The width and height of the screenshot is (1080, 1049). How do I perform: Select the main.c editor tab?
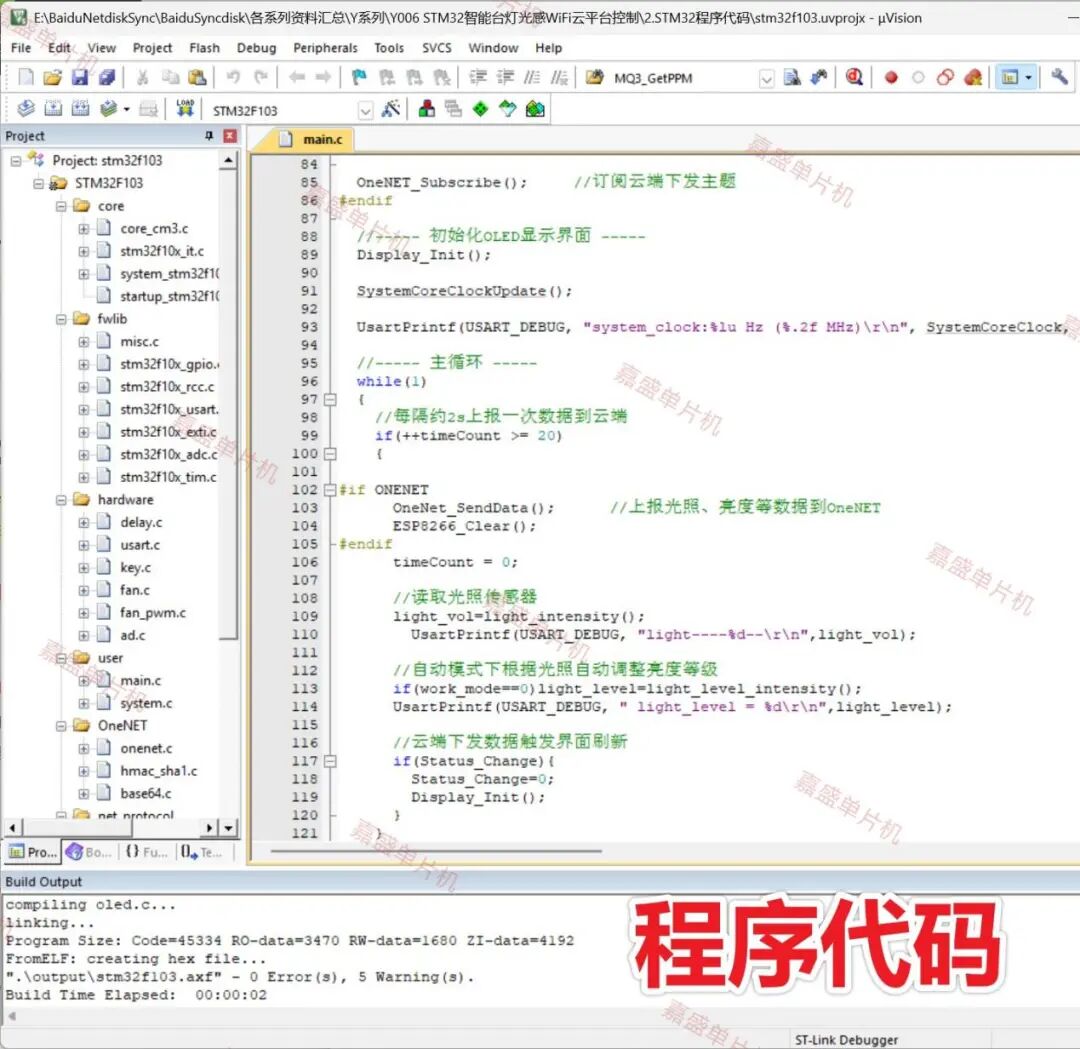pyautogui.click(x=310, y=139)
